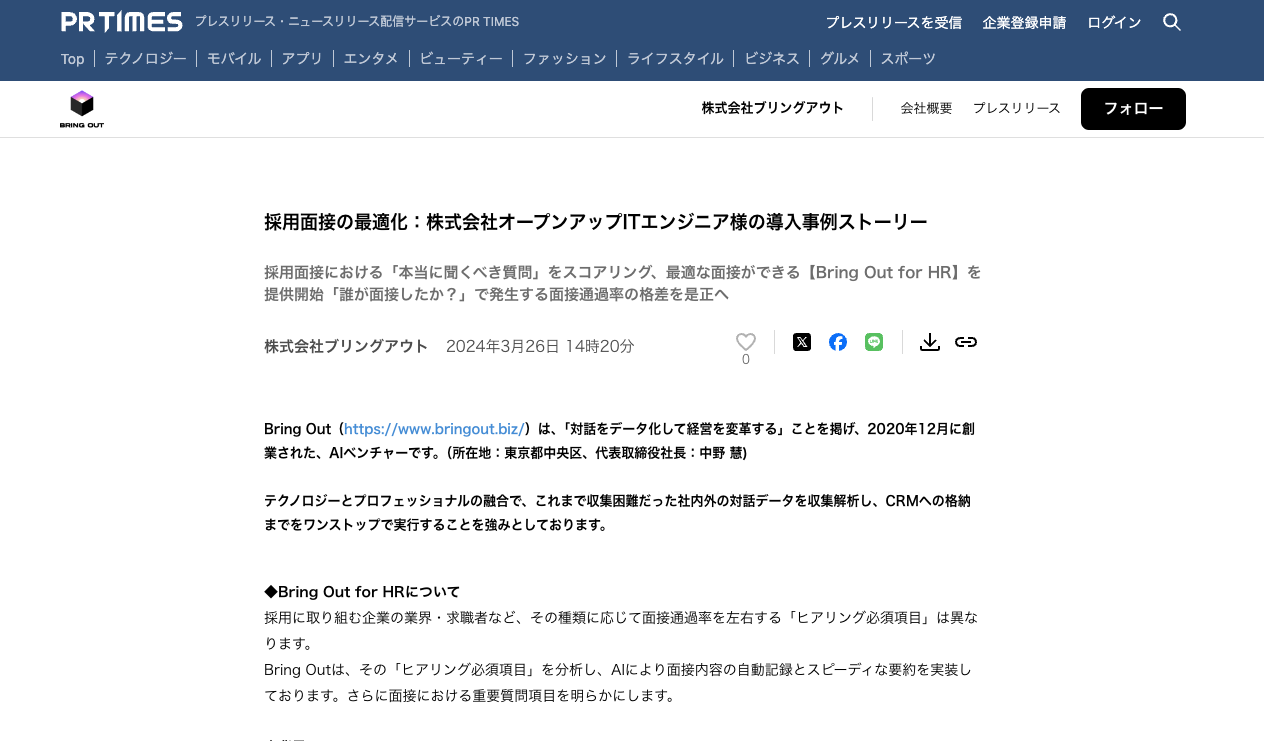Image resolution: width=1264 pixels, height=741 pixels.
Task: Open 会社概要 company profile link
Action: 926,108
